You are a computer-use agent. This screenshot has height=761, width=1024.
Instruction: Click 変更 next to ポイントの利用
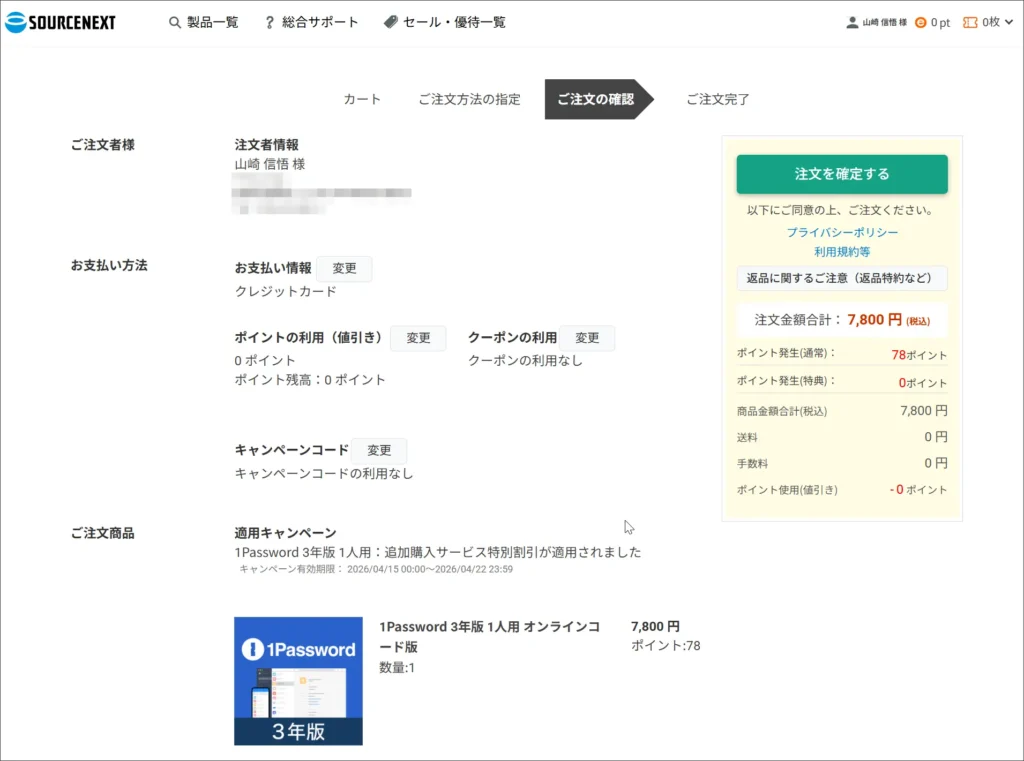pyautogui.click(x=418, y=338)
